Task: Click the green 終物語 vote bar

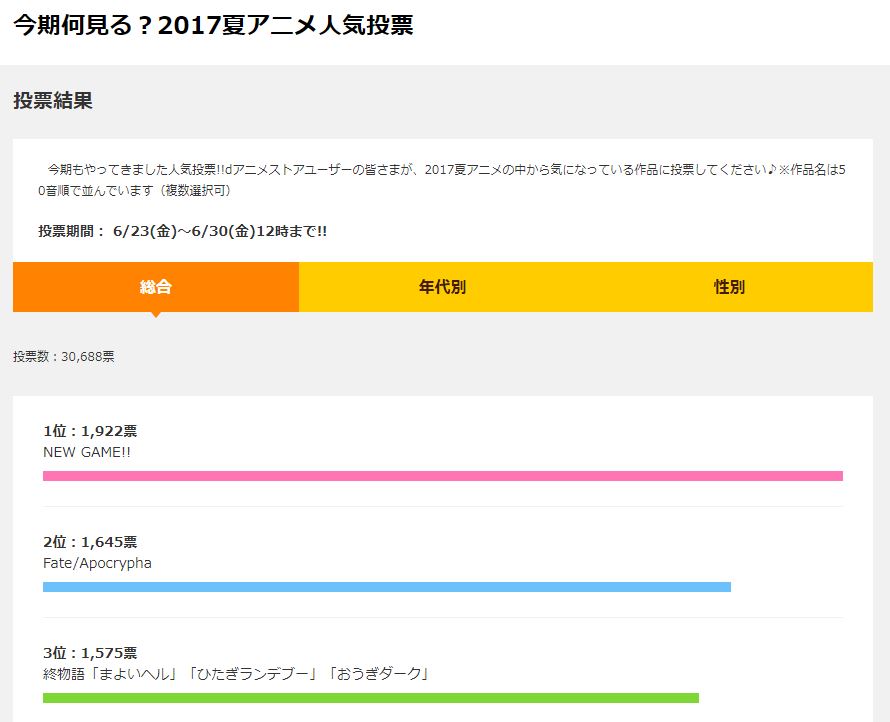Action: 371,698
